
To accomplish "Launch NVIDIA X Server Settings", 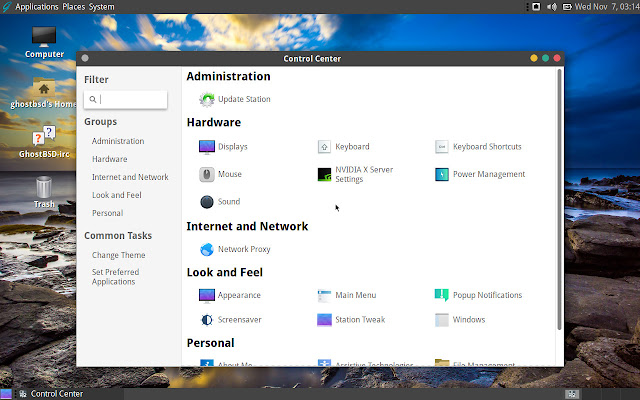I will click(355, 174).
